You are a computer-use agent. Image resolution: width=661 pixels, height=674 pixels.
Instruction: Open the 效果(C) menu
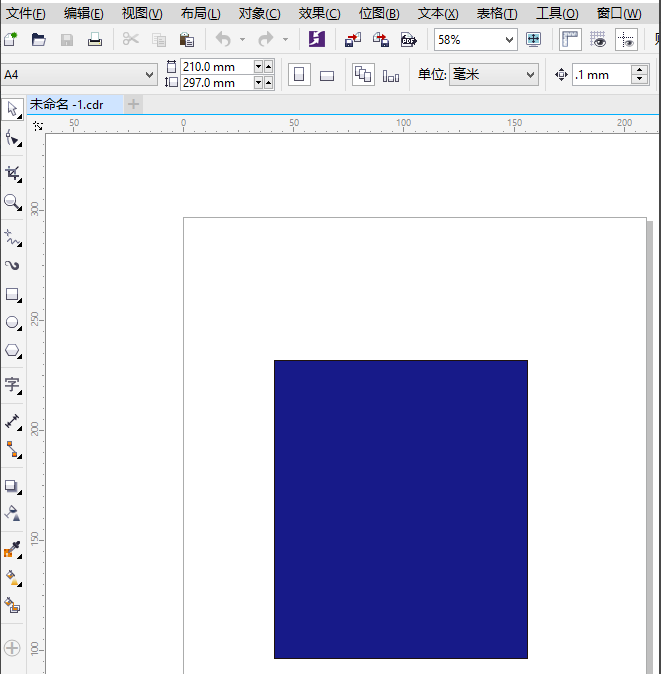pos(319,14)
